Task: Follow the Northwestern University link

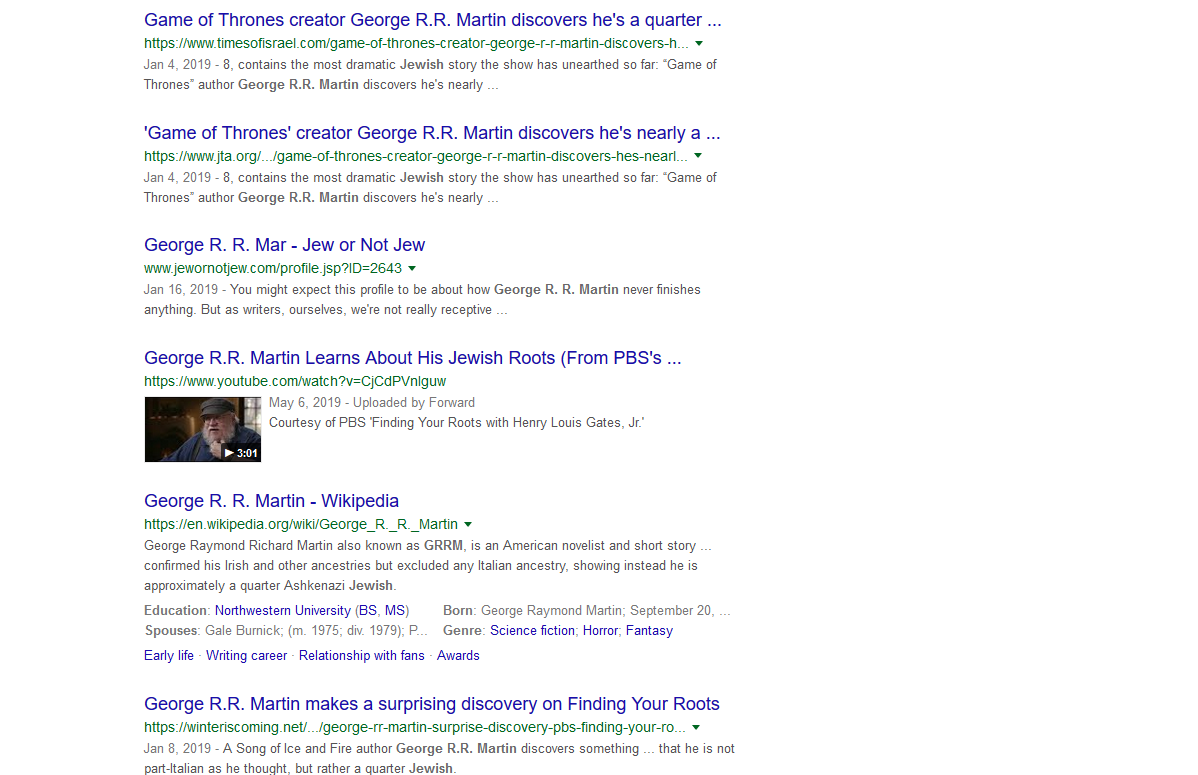Action: coord(282,611)
